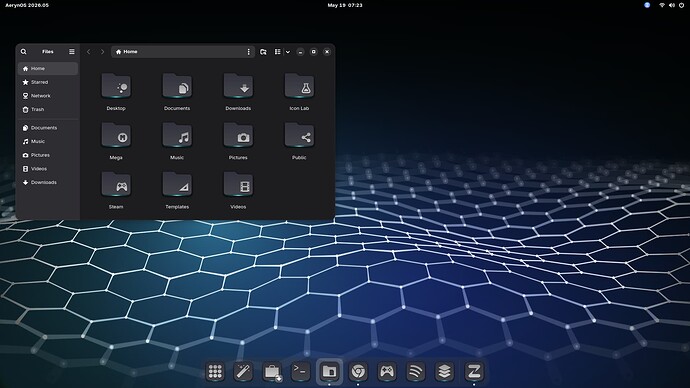
Task: Open the Videos folder in the grid
Action: (238, 185)
